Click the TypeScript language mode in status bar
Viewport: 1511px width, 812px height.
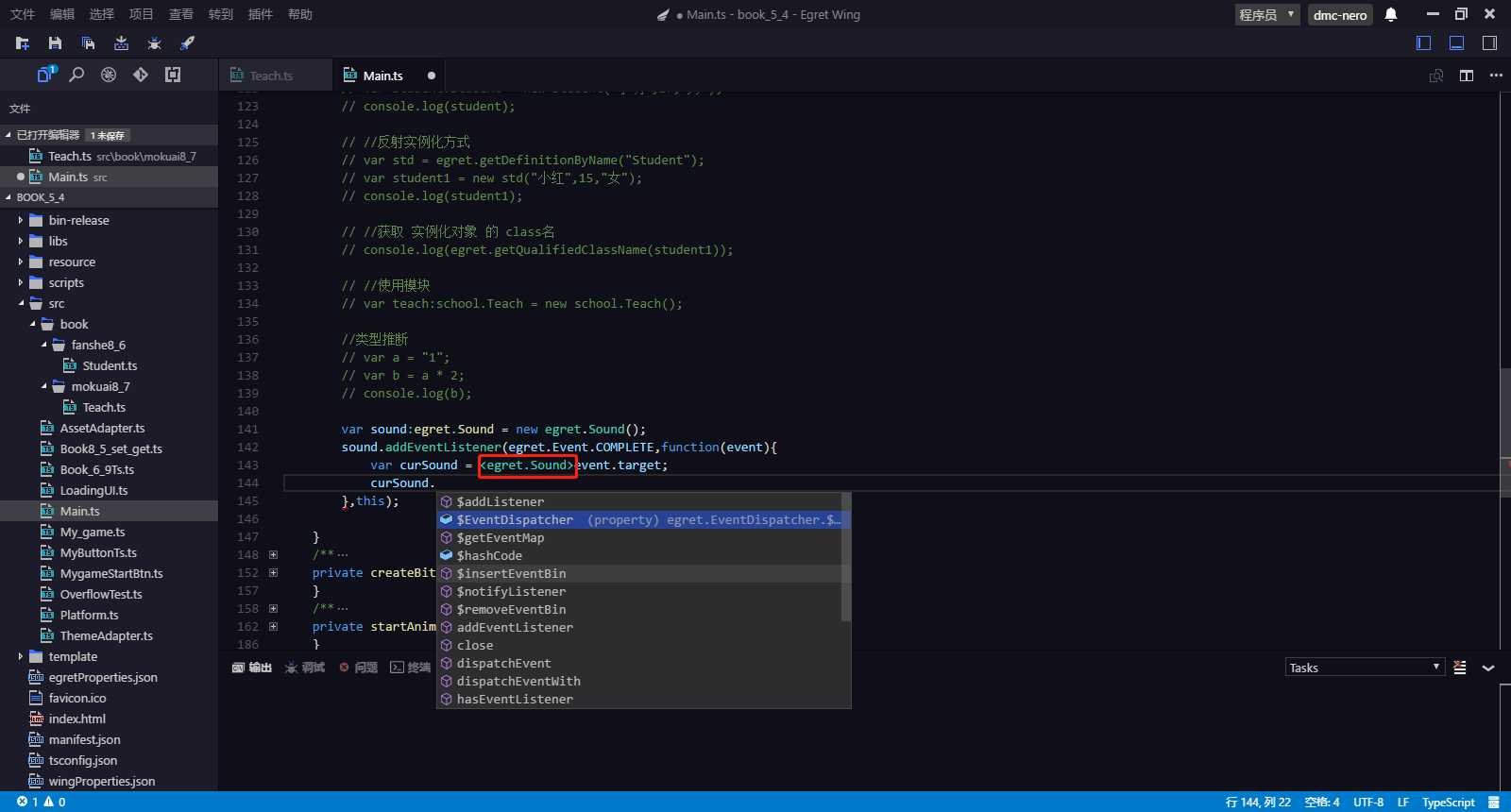(x=1449, y=803)
